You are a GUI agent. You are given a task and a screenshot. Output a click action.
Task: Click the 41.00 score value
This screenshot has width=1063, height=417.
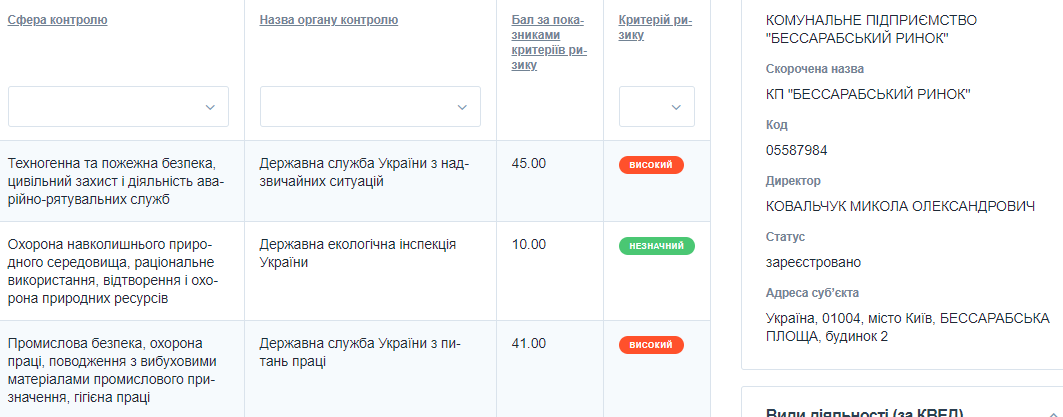(x=529, y=343)
